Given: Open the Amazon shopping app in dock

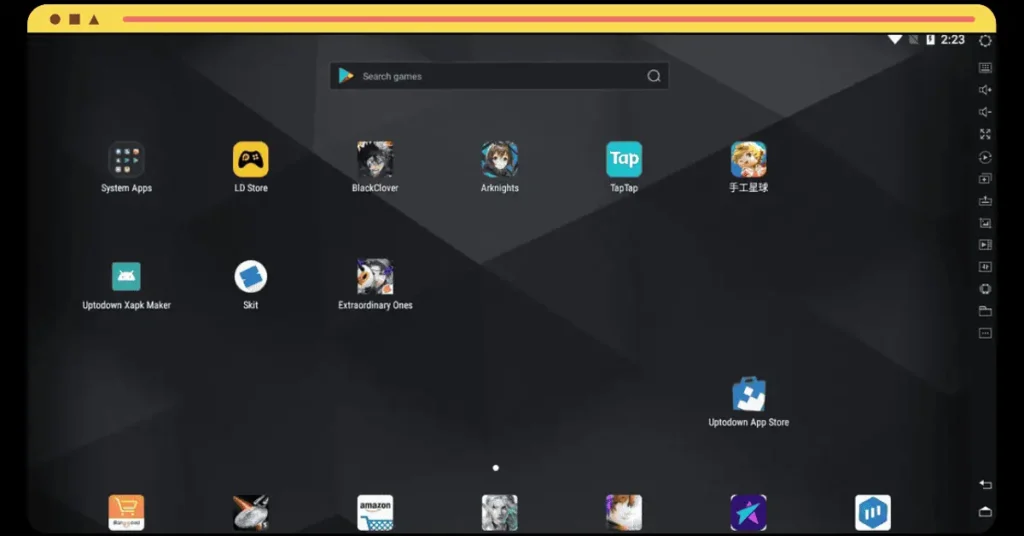Looking at the screenshot, I should pyautogui.click(x=375, y=512).
